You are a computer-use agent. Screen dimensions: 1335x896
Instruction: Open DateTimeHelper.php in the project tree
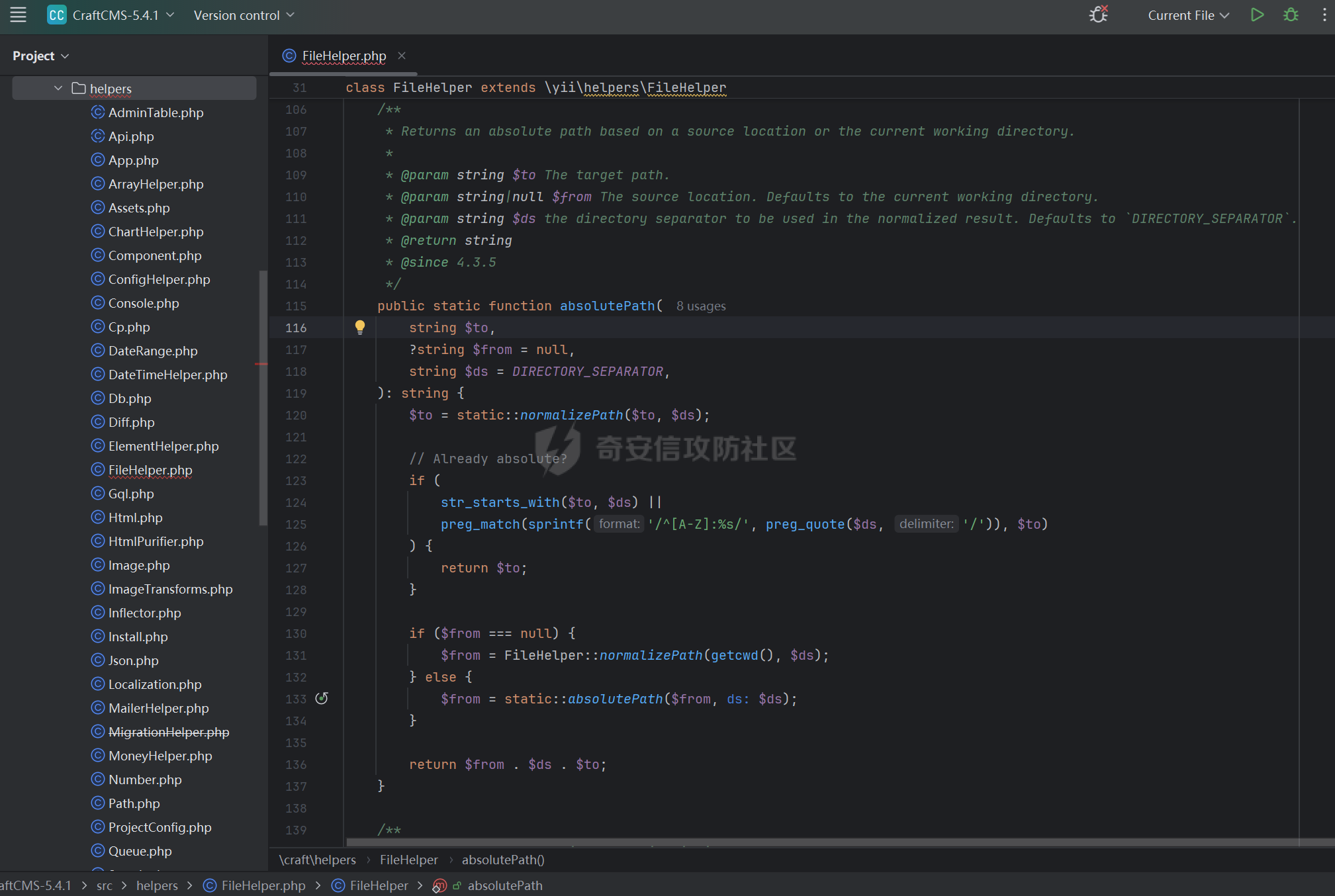167,375
